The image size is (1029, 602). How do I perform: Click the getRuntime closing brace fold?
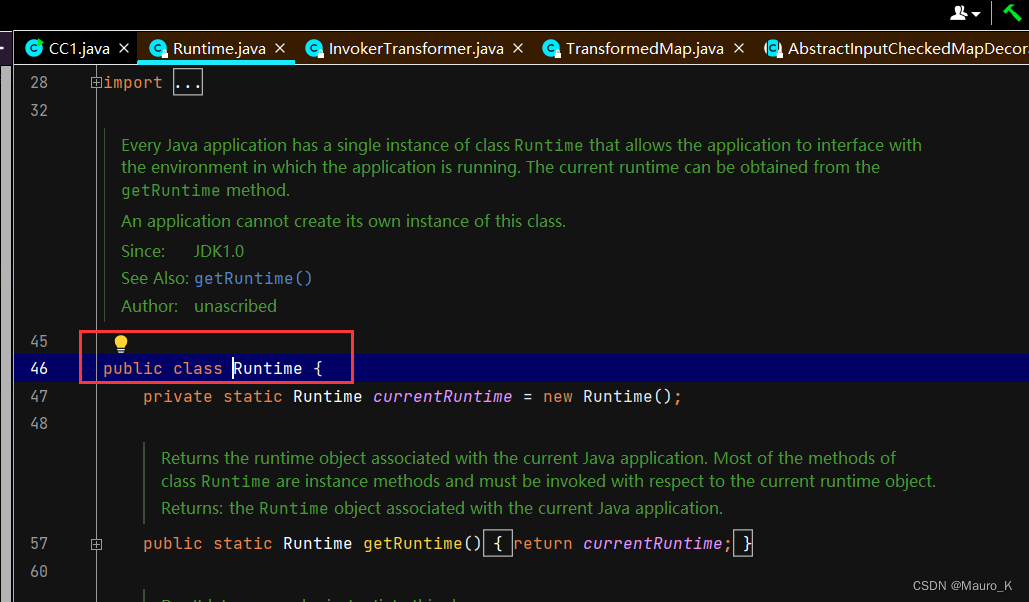point(743,544)
